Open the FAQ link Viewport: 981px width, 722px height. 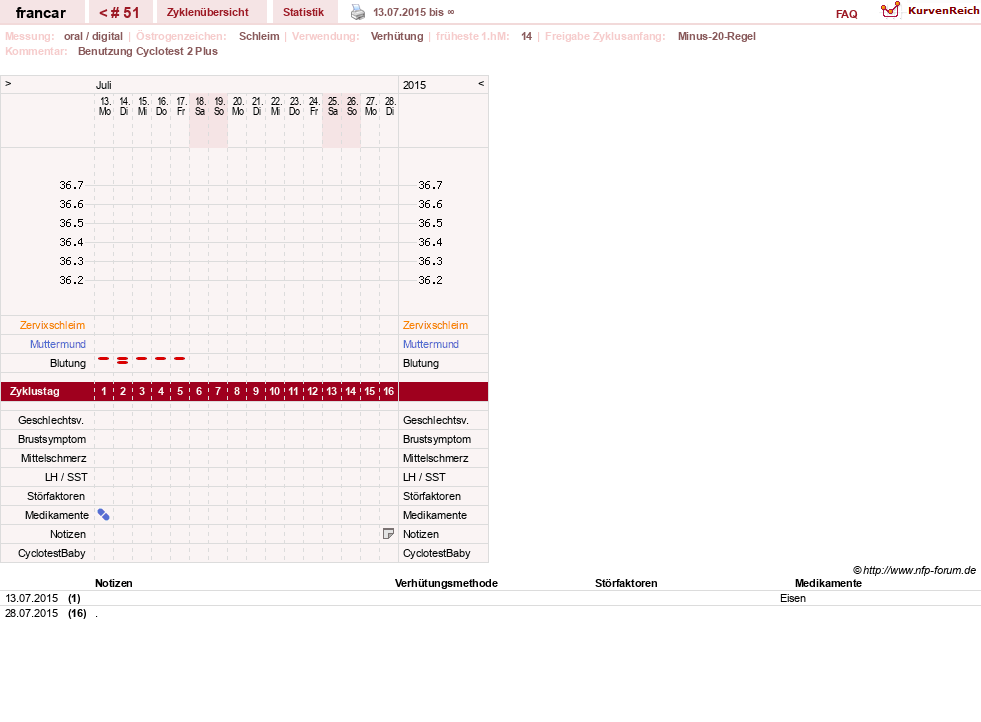[x=846, y=14]
